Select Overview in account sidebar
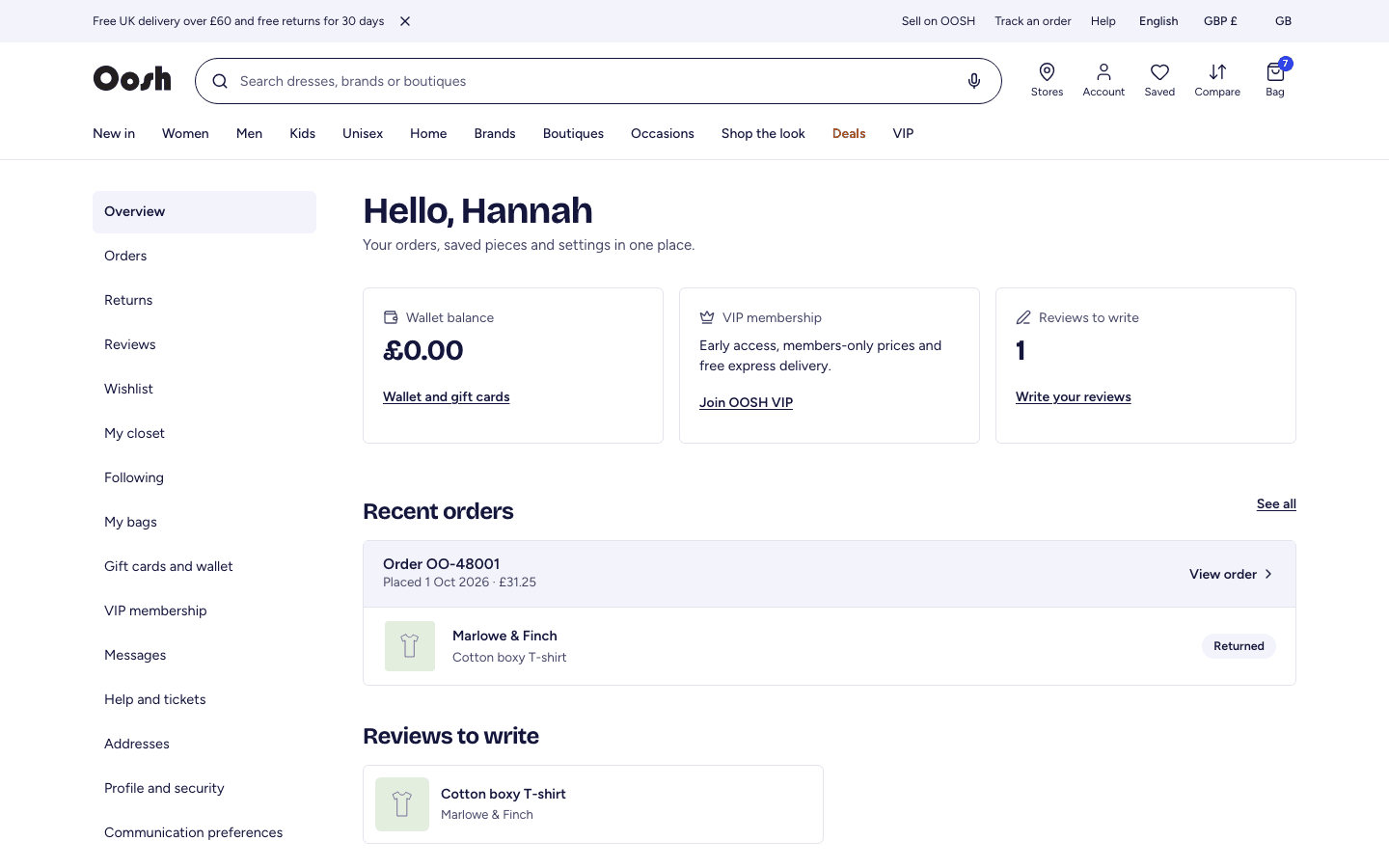Viewport: 1389px width, 868px height. pyautogui.click(x=204, y=212)
